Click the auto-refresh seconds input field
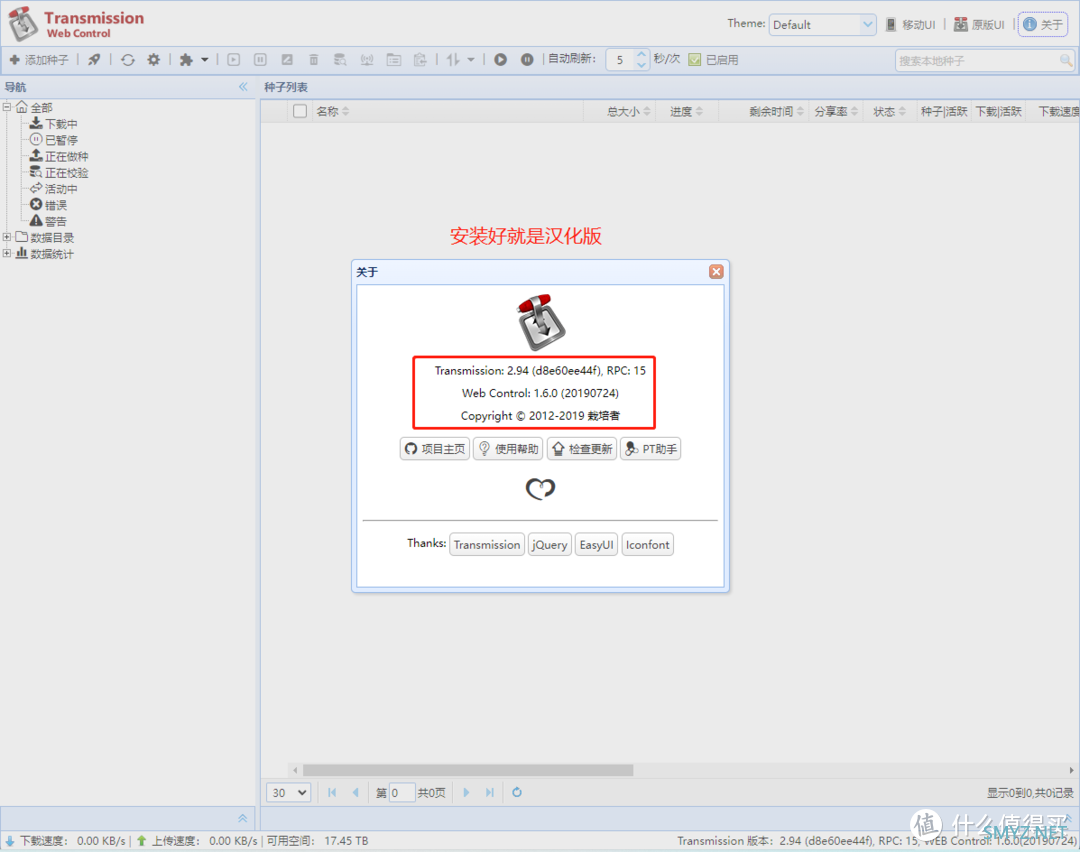 point(621,60)
